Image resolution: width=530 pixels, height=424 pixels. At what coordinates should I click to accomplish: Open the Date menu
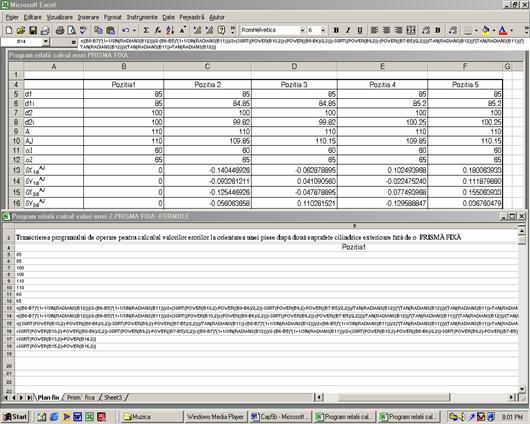[x=169, y=17]
